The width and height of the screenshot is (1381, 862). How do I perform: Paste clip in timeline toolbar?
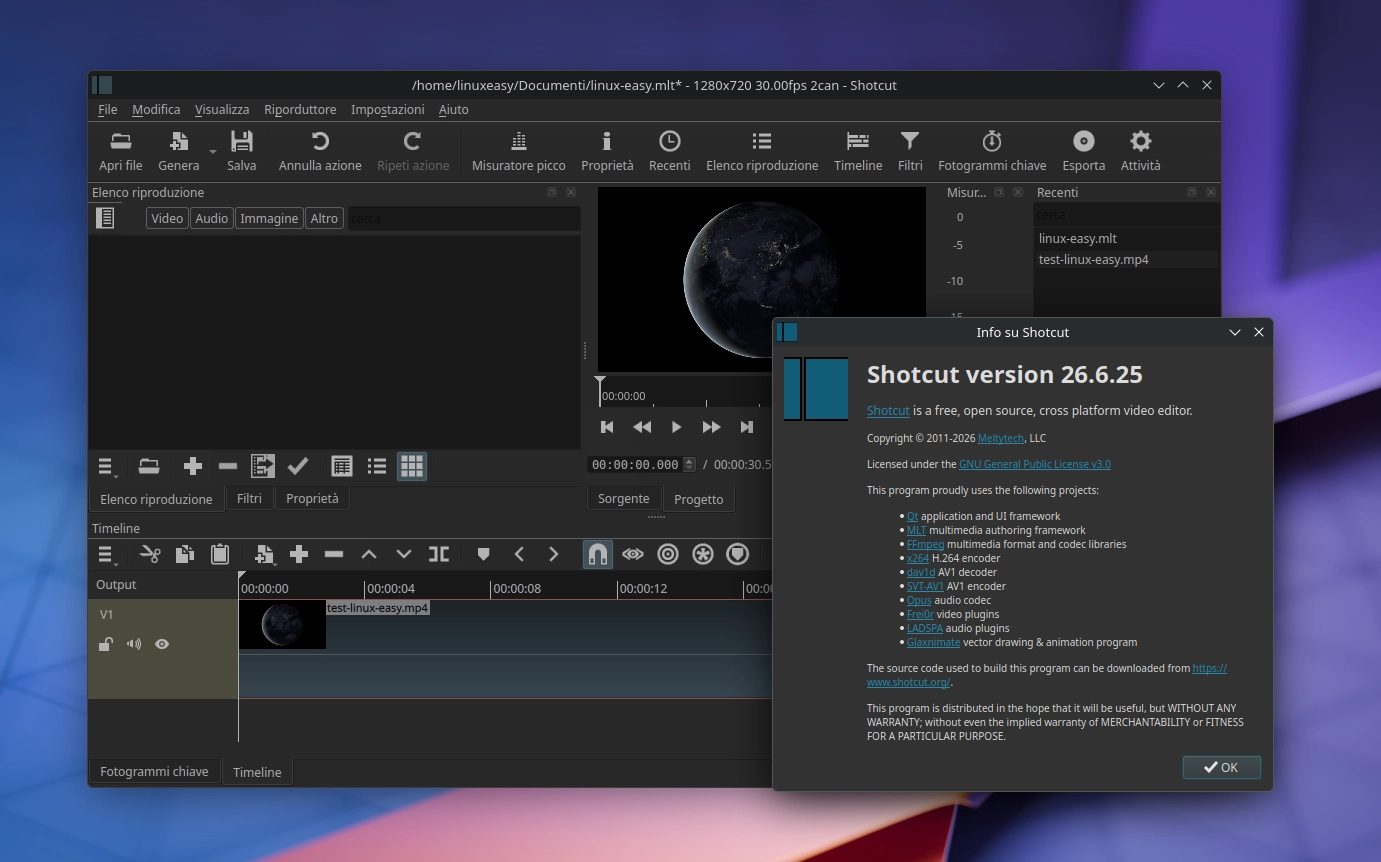220,554
